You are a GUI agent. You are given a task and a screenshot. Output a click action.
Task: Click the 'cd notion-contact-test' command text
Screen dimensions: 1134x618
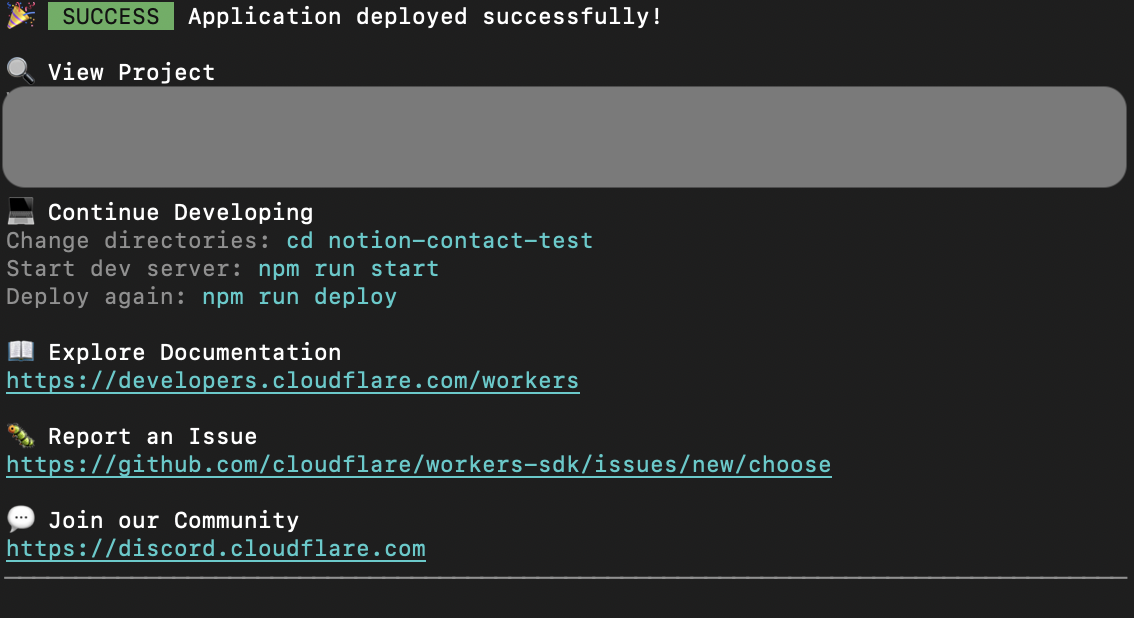(x=439, y=241)
